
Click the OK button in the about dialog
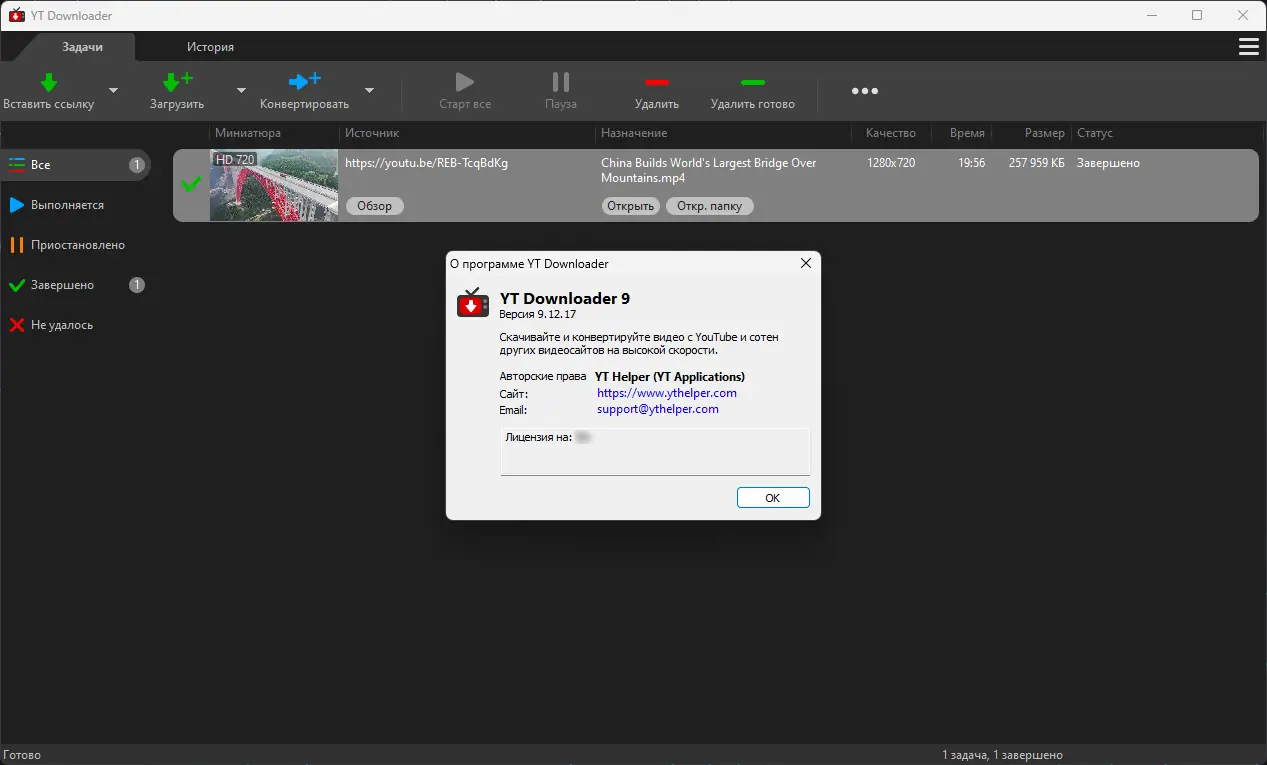[772, 497]
